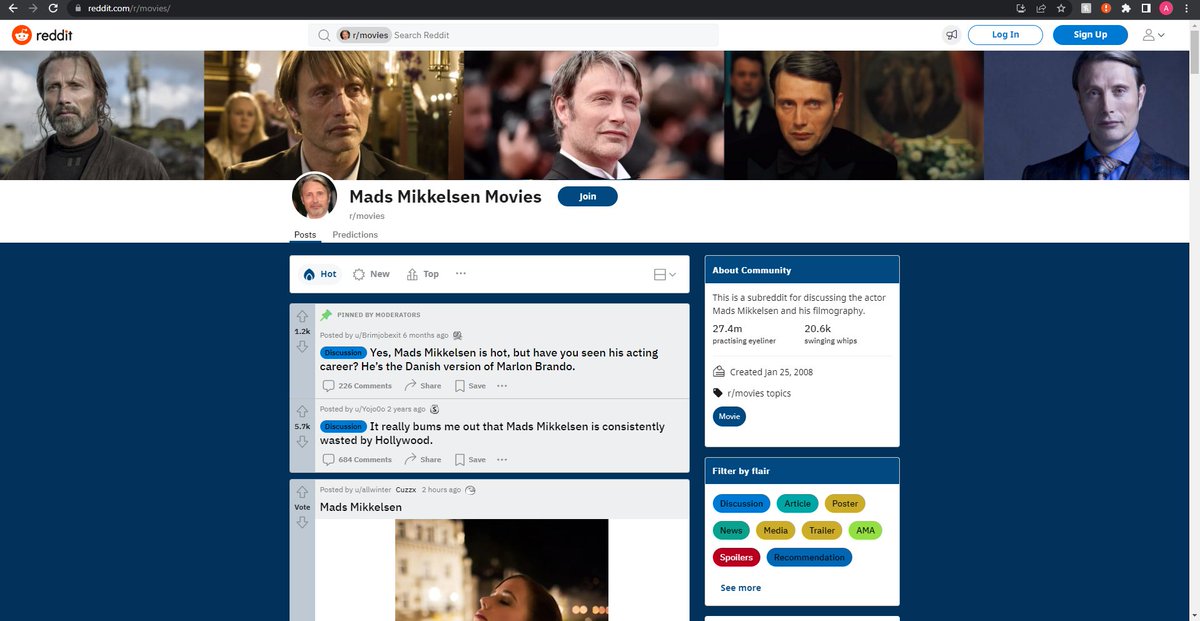Save the Marlon Brando discussion post

click(x=470, y=385)
